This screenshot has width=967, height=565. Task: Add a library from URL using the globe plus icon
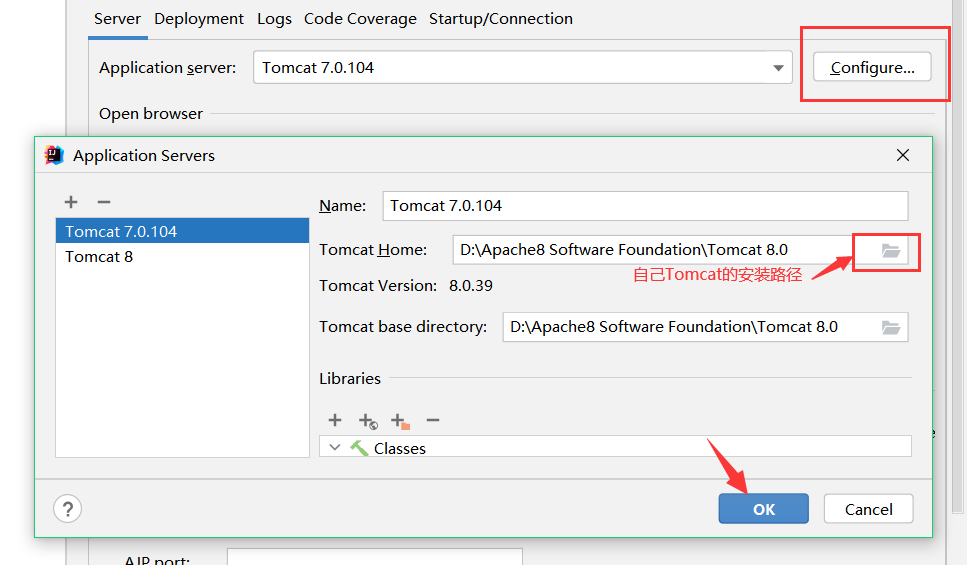click(368, 421)
